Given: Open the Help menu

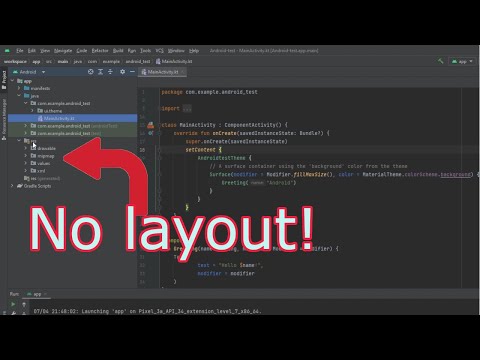Looking at the screenshot, I should point(194,51).
